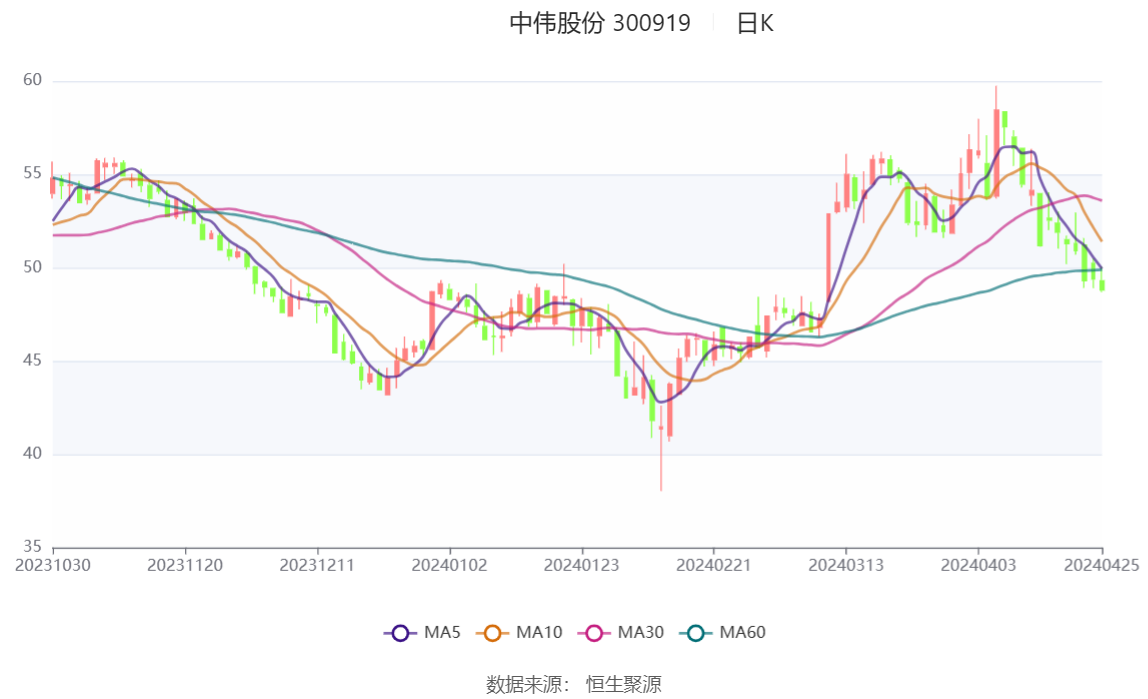Hide the MA10 series via legend label

click(x=539, y=632)
